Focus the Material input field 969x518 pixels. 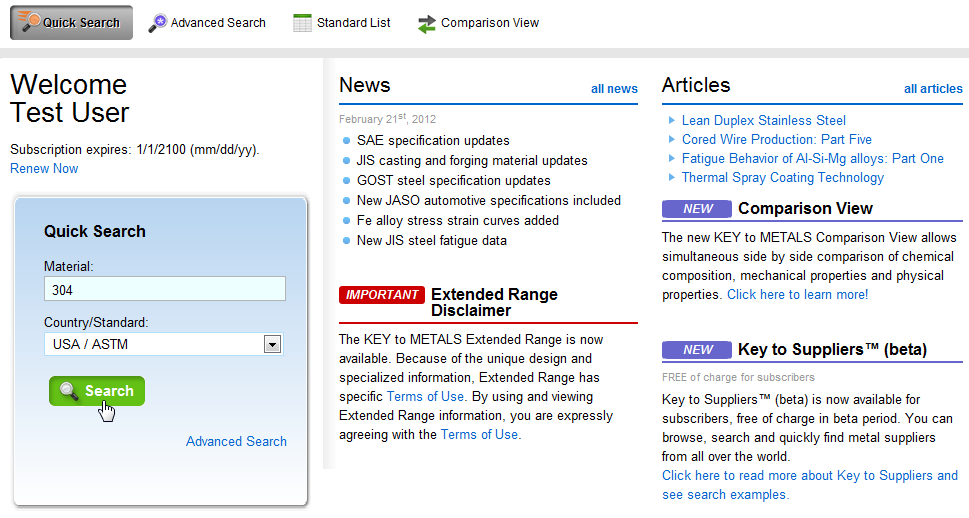point(164,289)
